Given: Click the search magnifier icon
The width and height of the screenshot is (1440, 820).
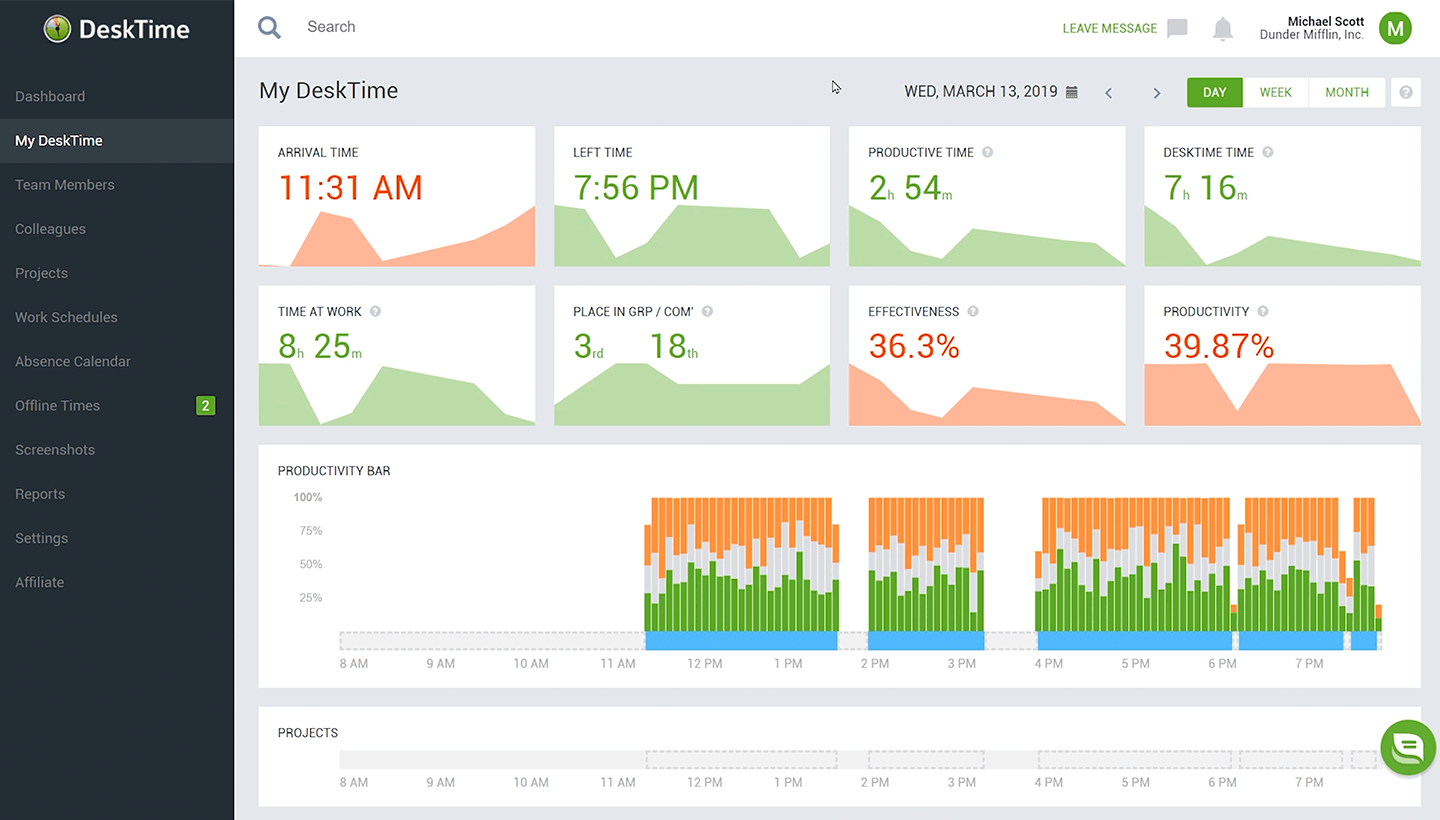Looking at the screenshot, I should [x=268, y=27].
